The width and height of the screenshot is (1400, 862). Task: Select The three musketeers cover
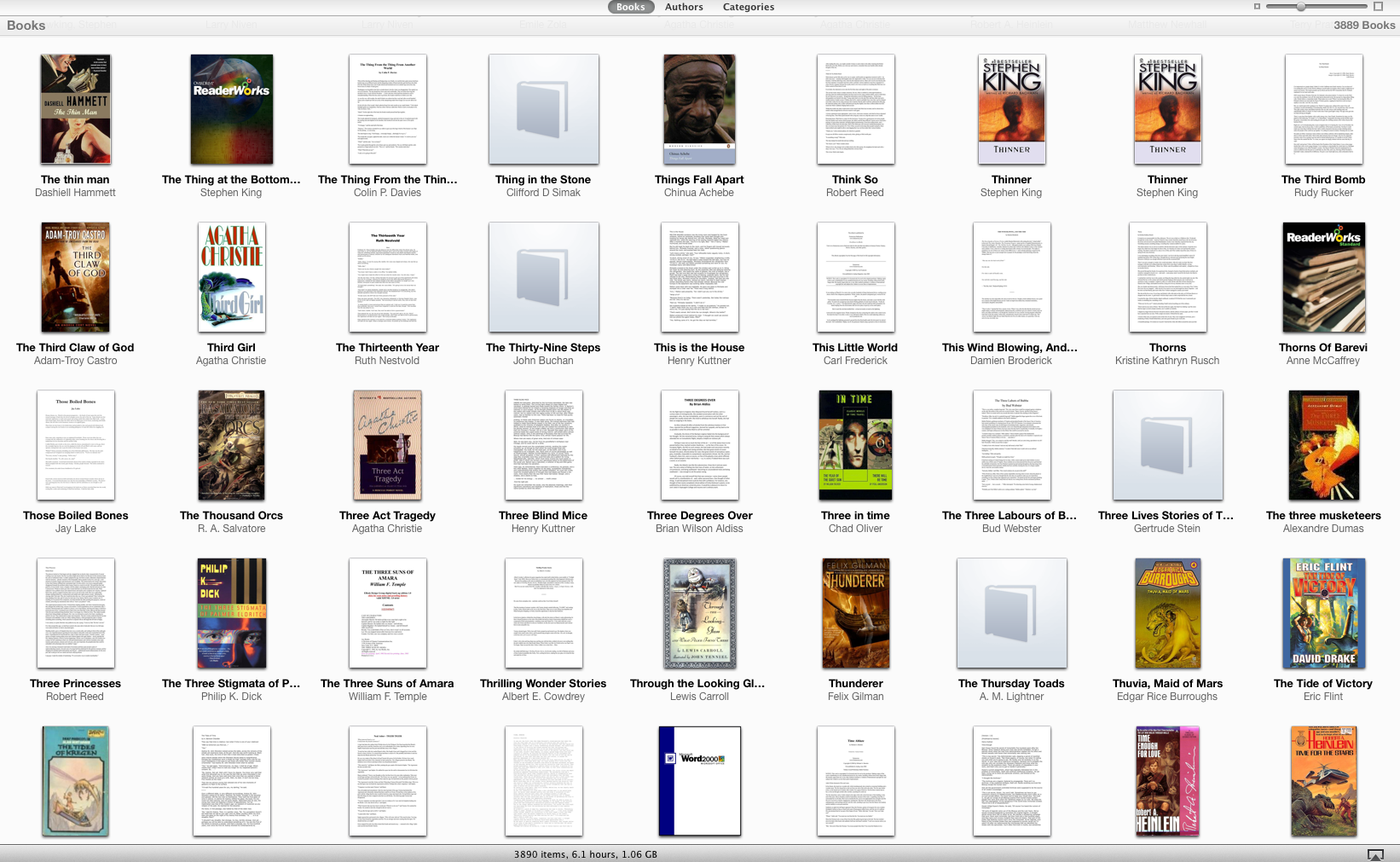tap(1323, 446)
